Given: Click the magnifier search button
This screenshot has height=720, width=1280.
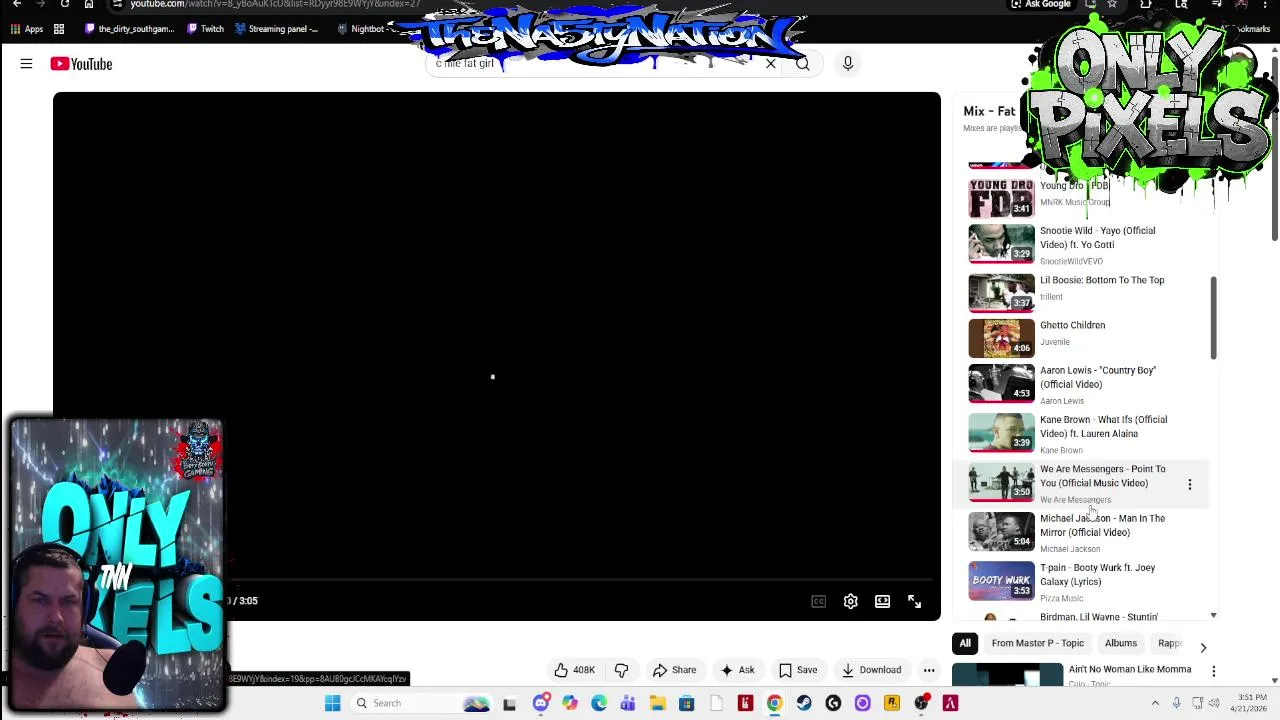Looking at the screenshot, I should click(803, 64).
